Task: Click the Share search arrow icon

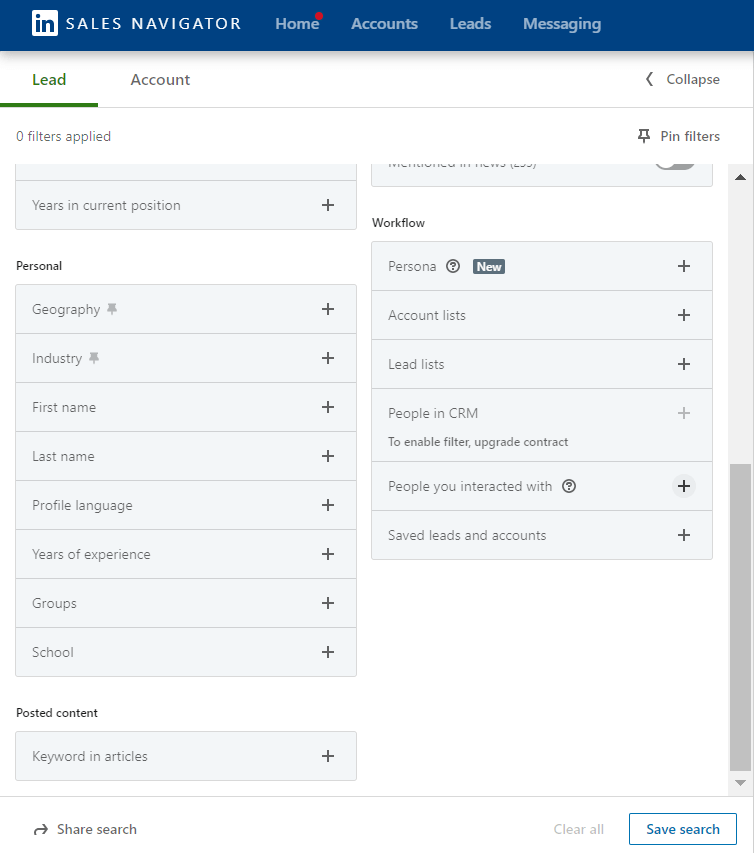Action: (x=41, y=830)
